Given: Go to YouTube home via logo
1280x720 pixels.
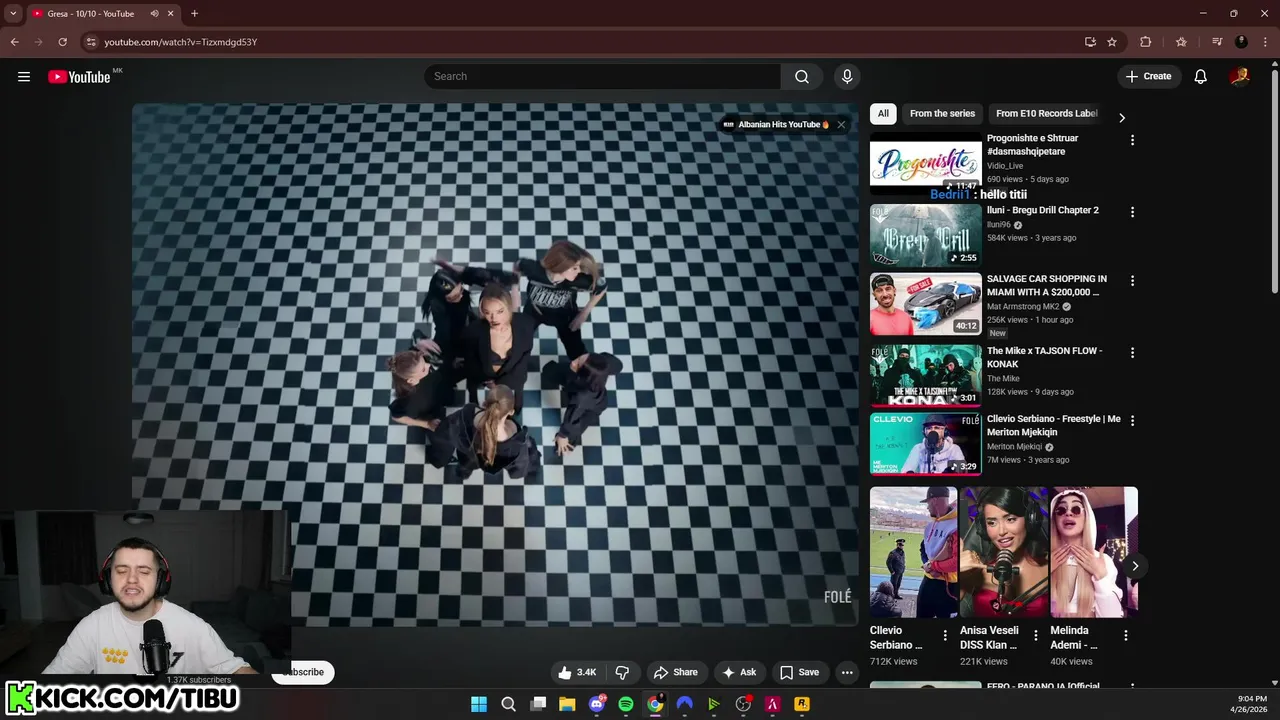Looking at the screenshot, I should click(79, 77).
